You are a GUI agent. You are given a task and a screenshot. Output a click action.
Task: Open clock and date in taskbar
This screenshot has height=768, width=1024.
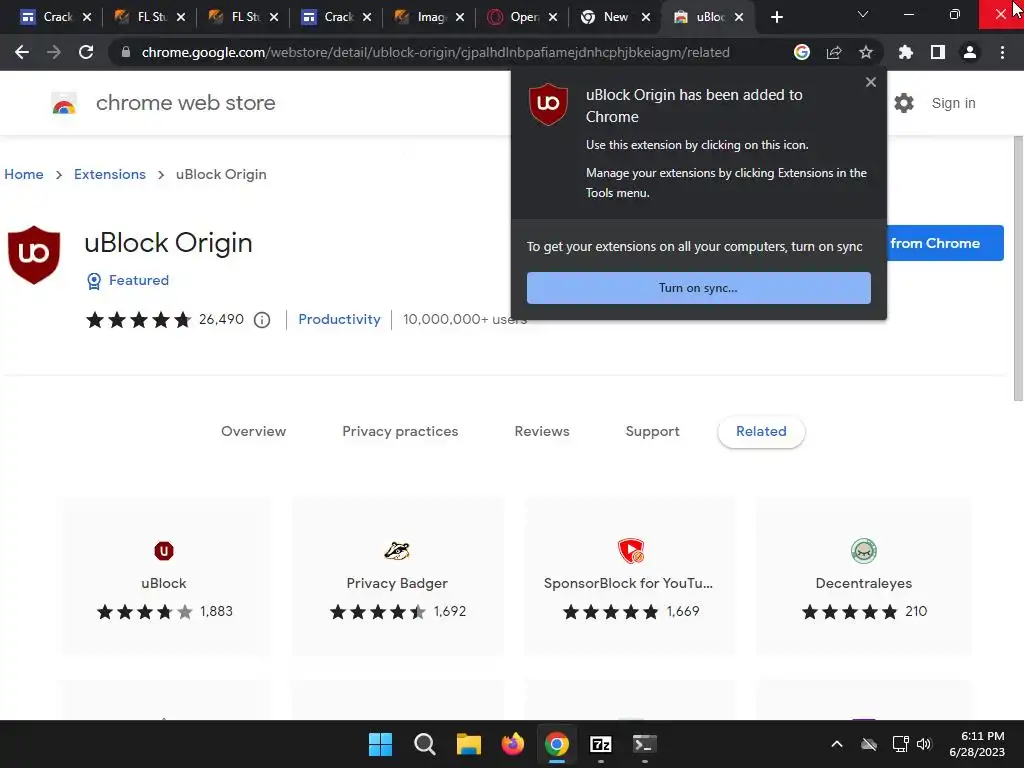[977, 744]
